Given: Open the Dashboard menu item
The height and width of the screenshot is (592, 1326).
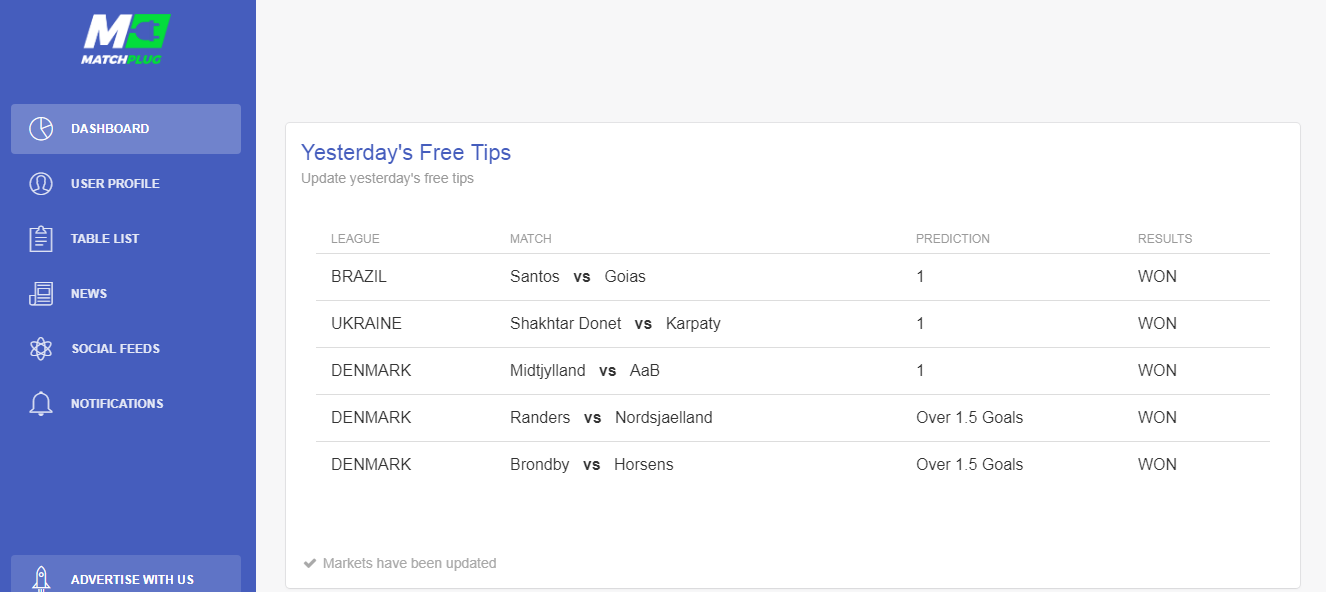Looking at the screenshot, I should point(126,129).
